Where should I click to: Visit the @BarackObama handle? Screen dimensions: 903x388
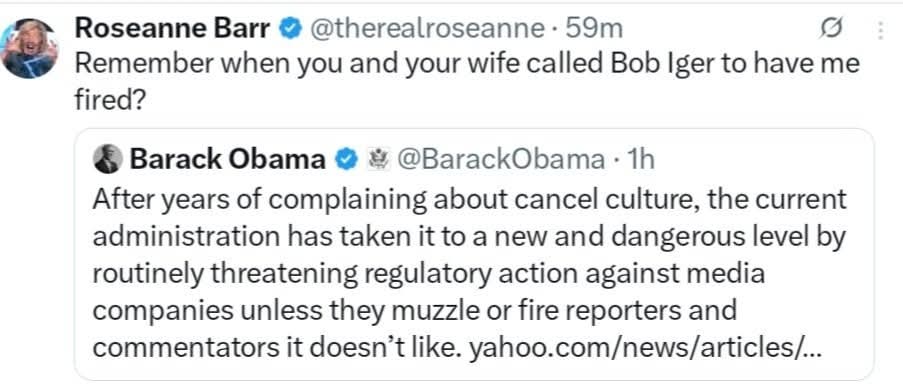pos(496,159)
